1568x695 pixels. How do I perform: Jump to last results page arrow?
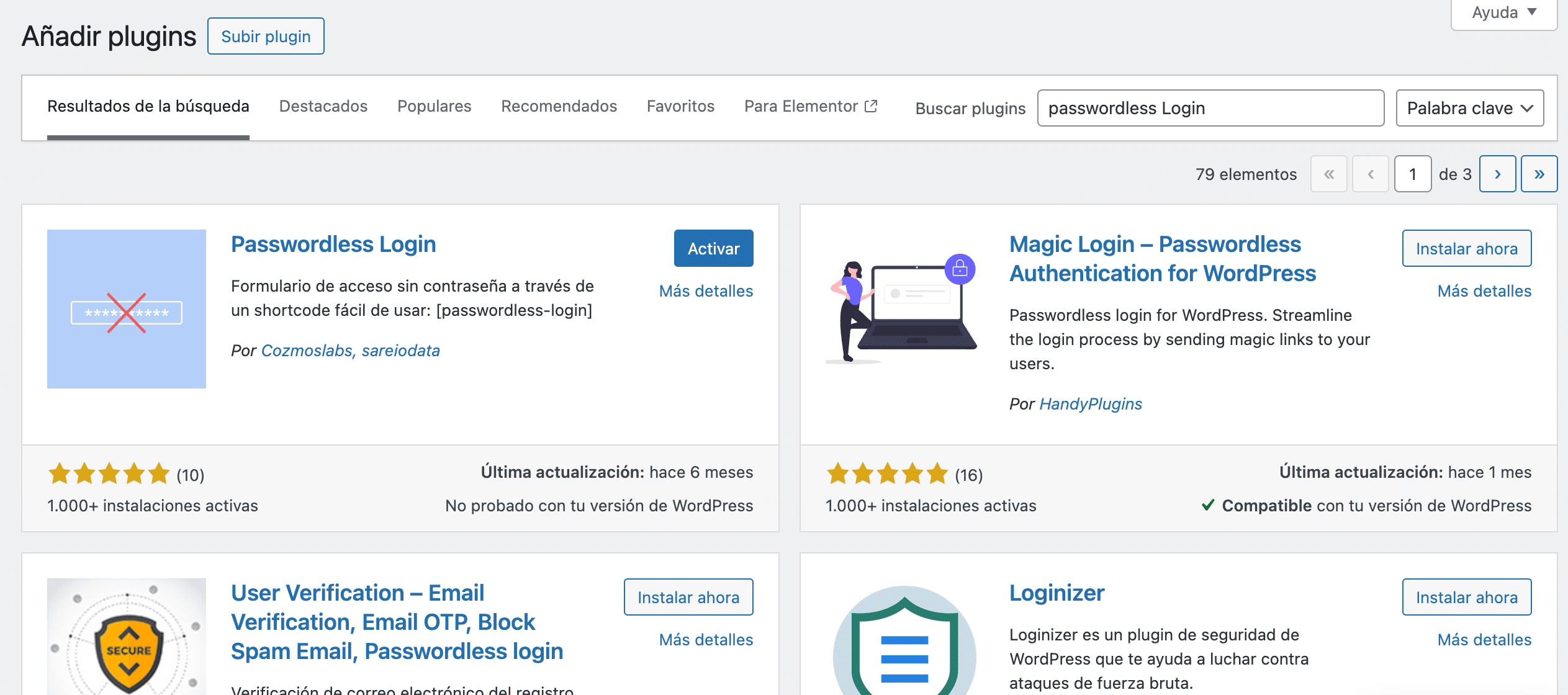click(x=1539, y=174)
